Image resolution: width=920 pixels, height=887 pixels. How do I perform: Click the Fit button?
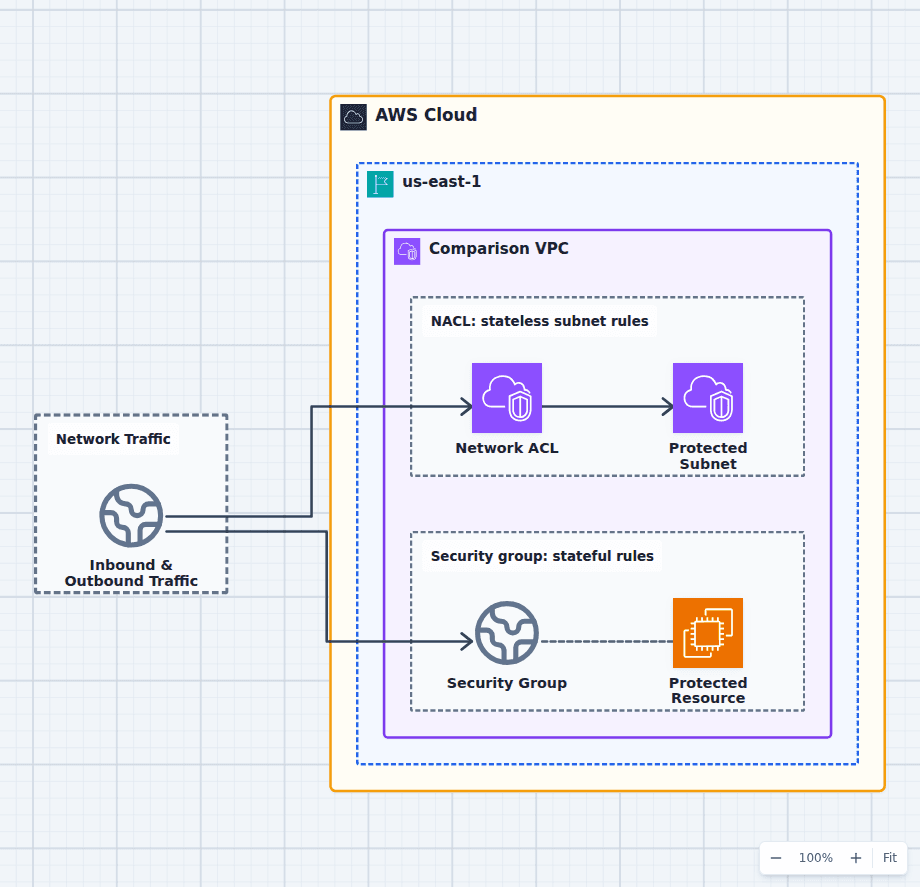pos(889,858)
